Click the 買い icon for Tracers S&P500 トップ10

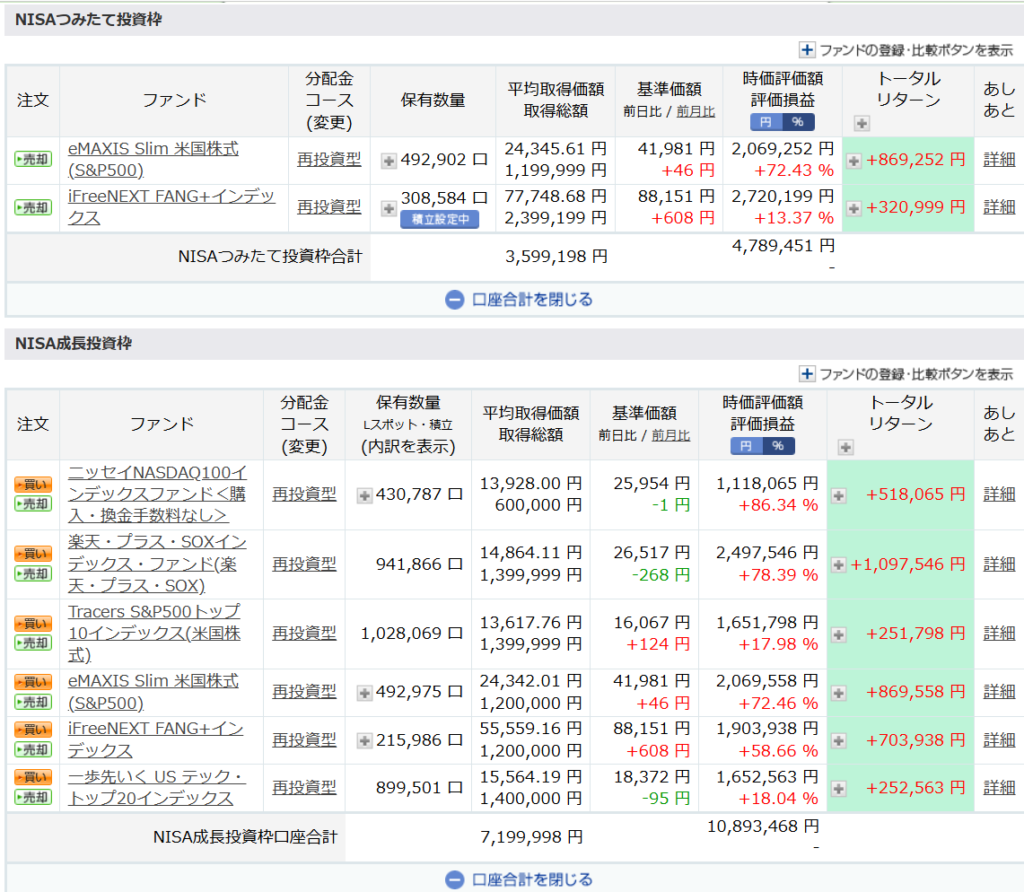point(32,623)
